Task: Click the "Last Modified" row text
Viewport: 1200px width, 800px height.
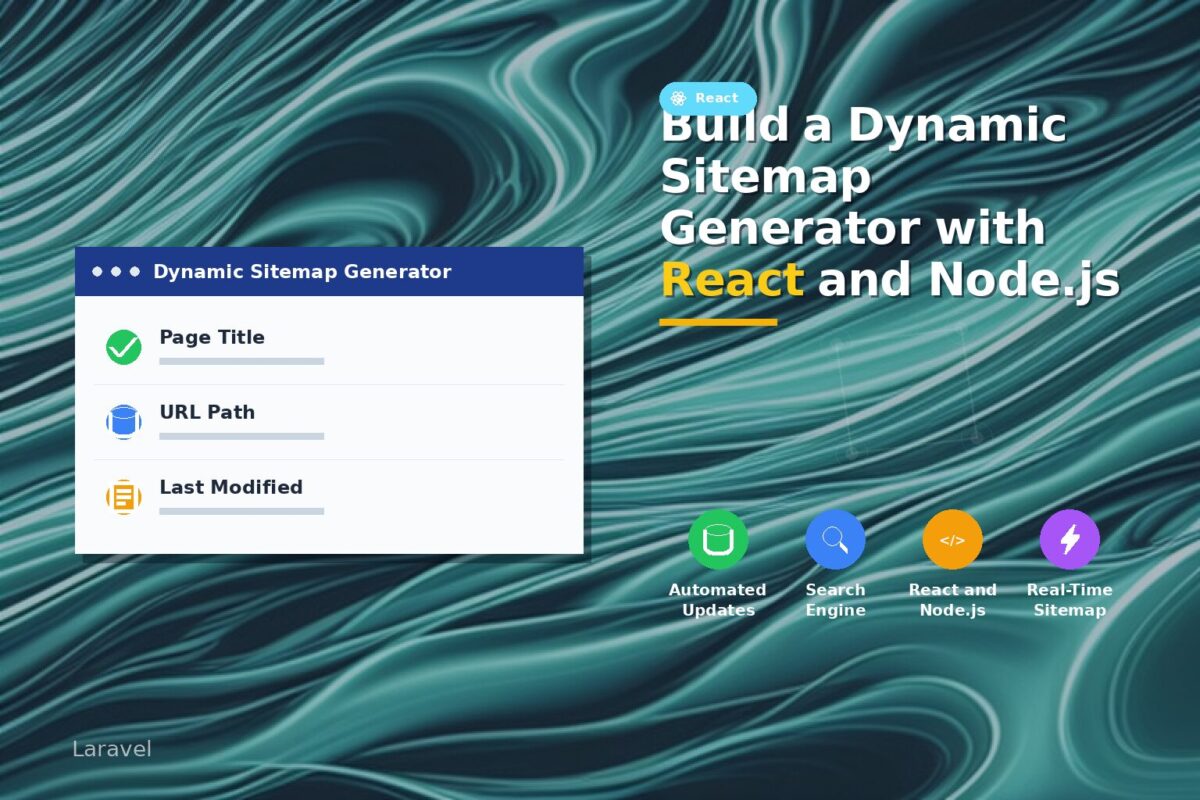Action: 231,487
